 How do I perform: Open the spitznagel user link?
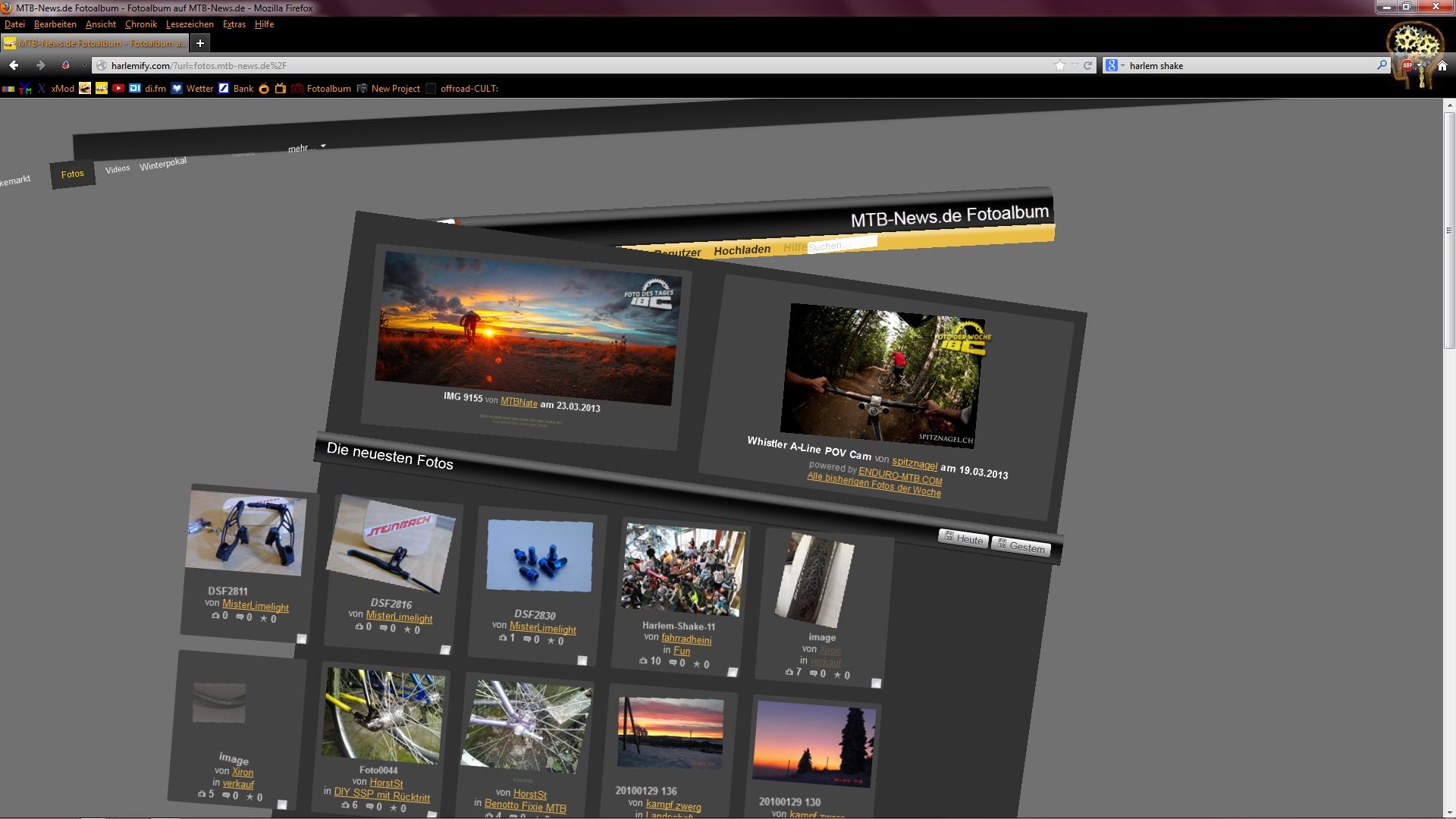tap(915, 463)
